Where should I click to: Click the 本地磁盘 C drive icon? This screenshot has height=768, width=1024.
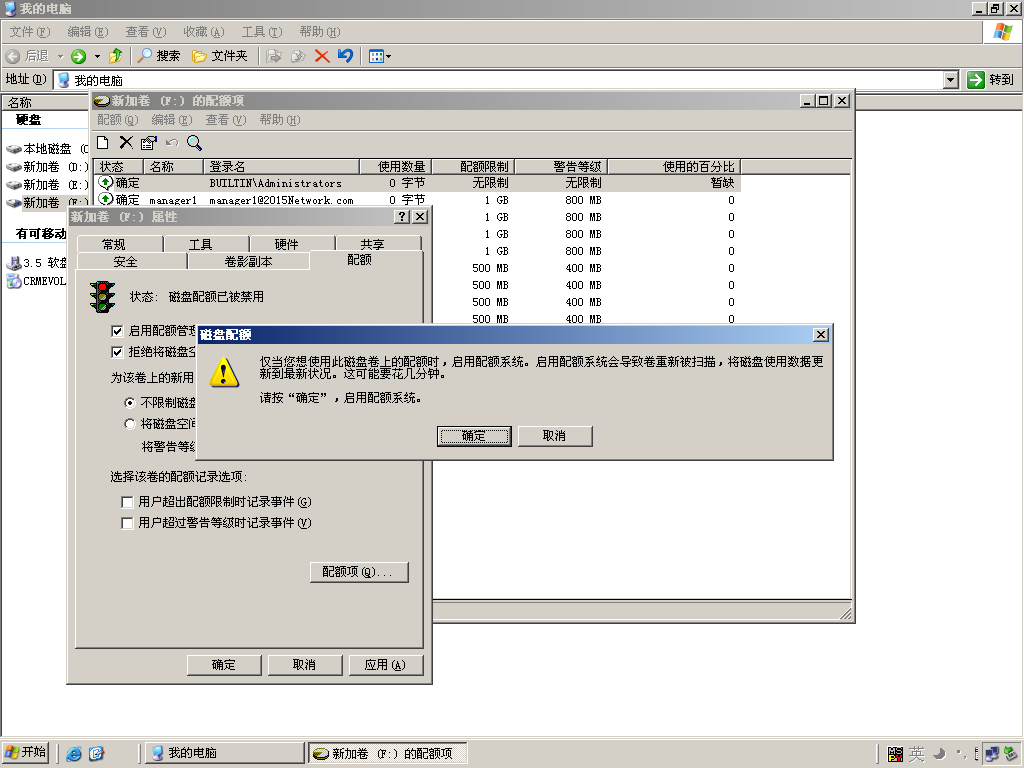point(14,149)
